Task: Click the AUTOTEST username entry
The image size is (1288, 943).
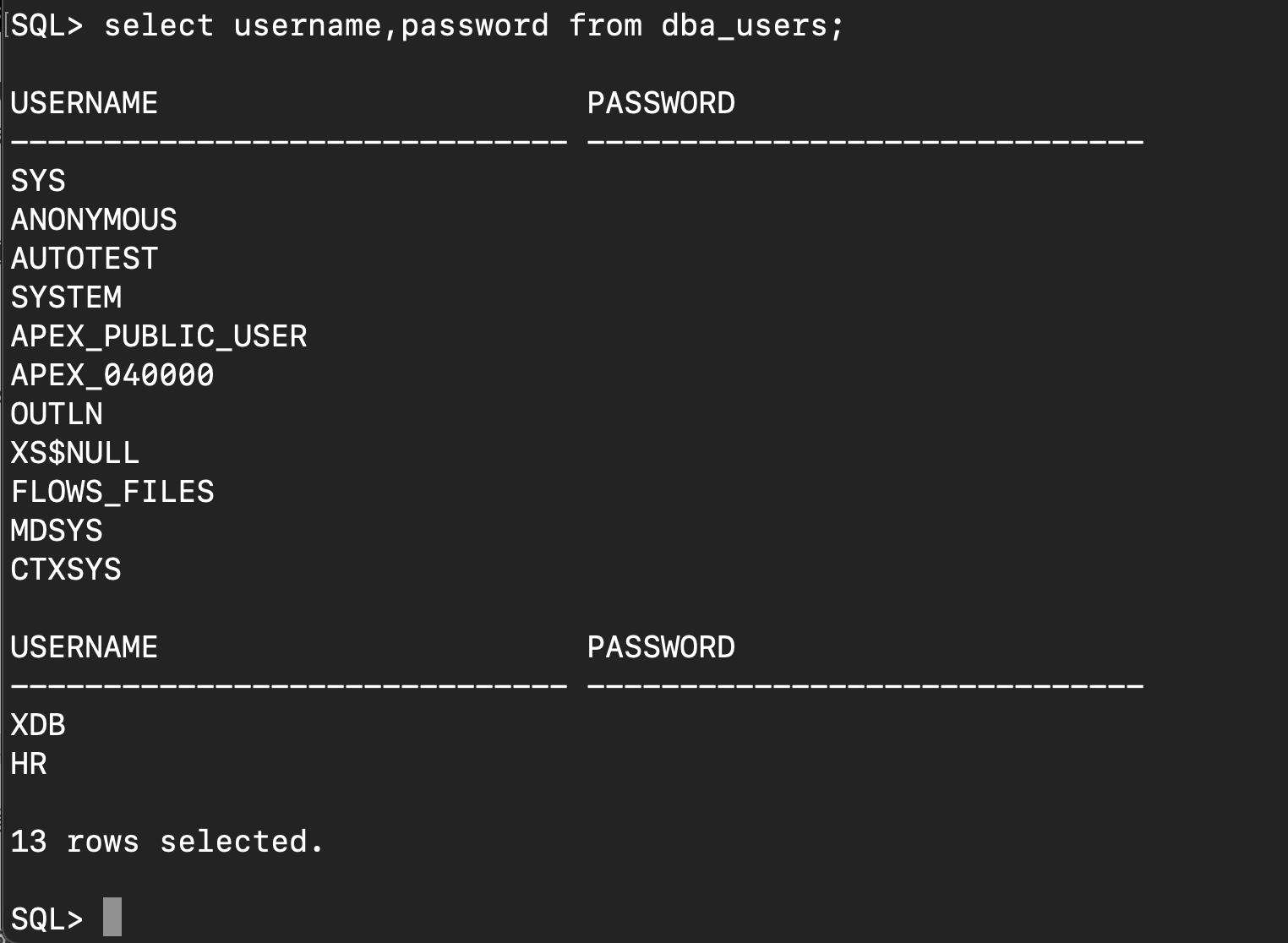Action: coord(85,259)
